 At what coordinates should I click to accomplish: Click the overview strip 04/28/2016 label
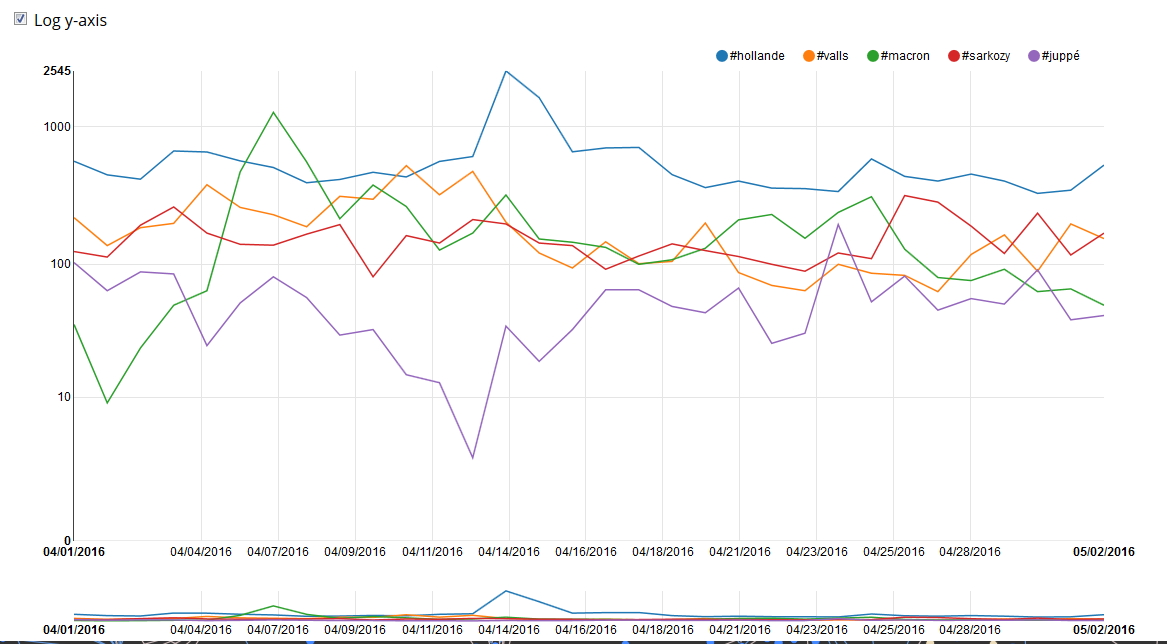tap(970, 630)
